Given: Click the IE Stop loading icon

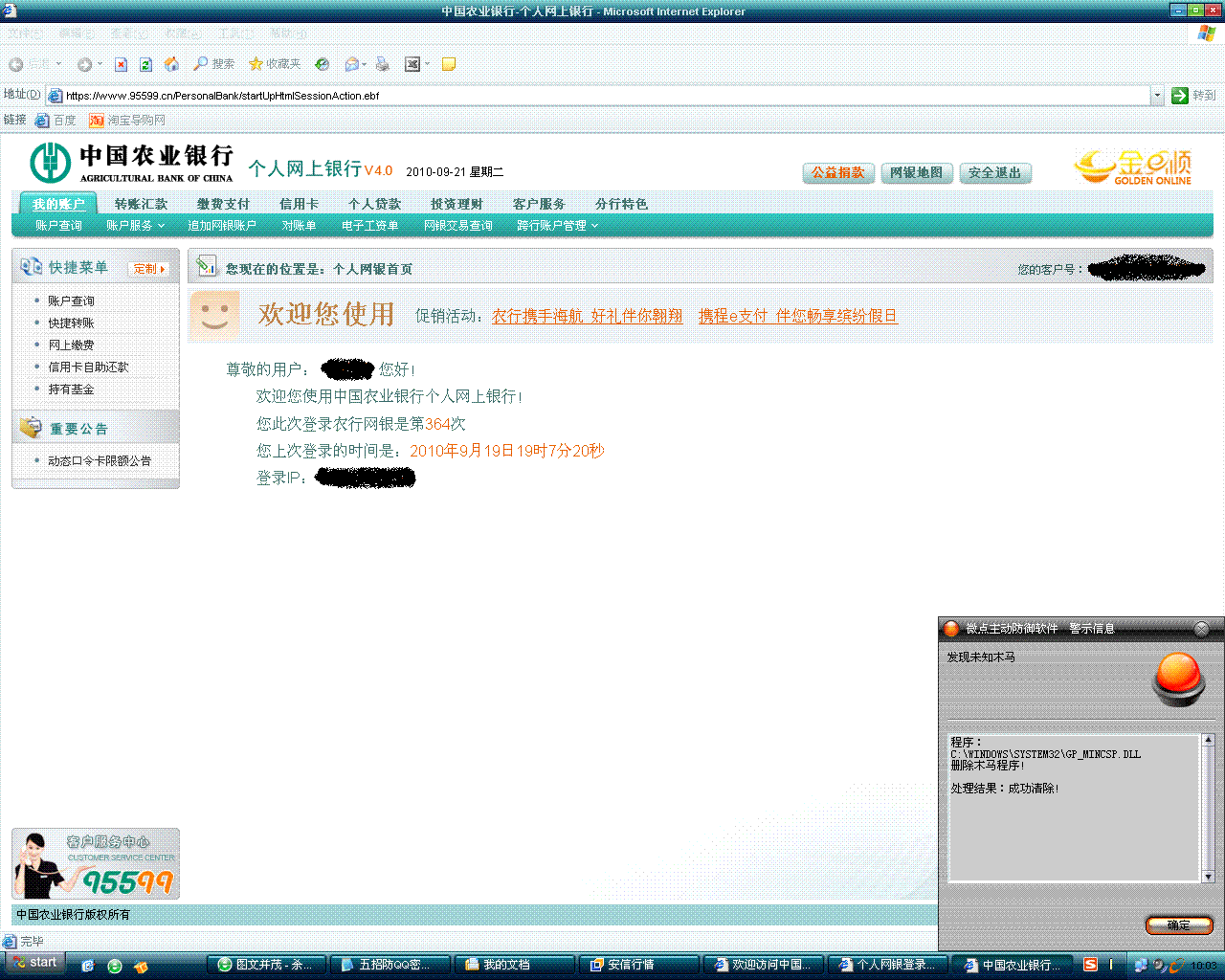Looking at the screenshot, I should (121, 64).
